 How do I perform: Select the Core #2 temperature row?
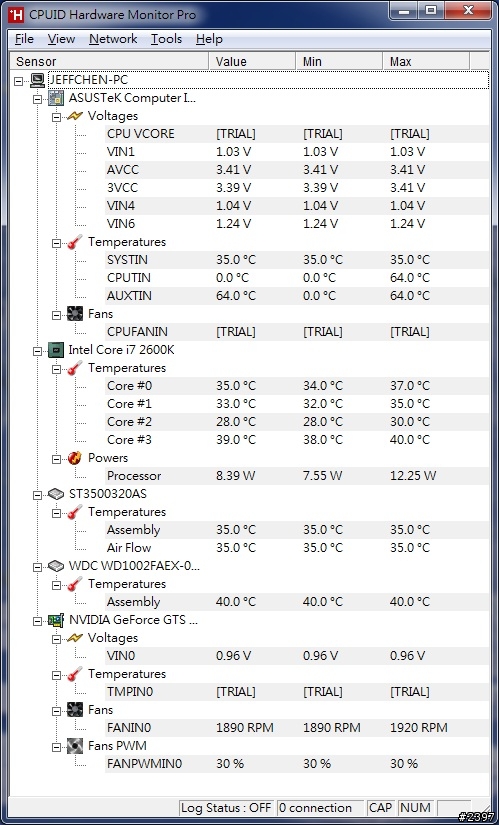297,422
